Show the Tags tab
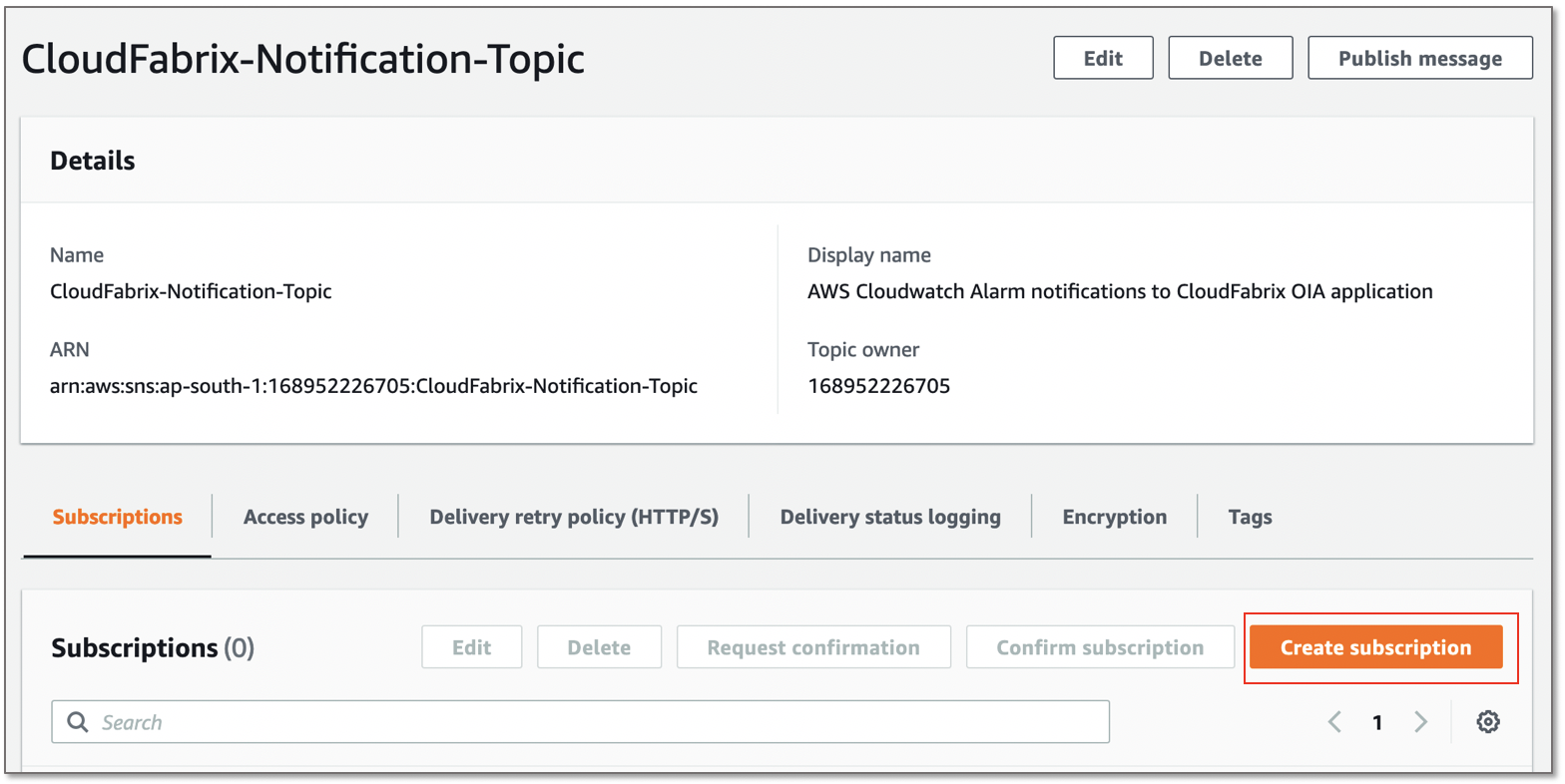The width and height of the screenshot is (1565, 784). click(1250, 517)
